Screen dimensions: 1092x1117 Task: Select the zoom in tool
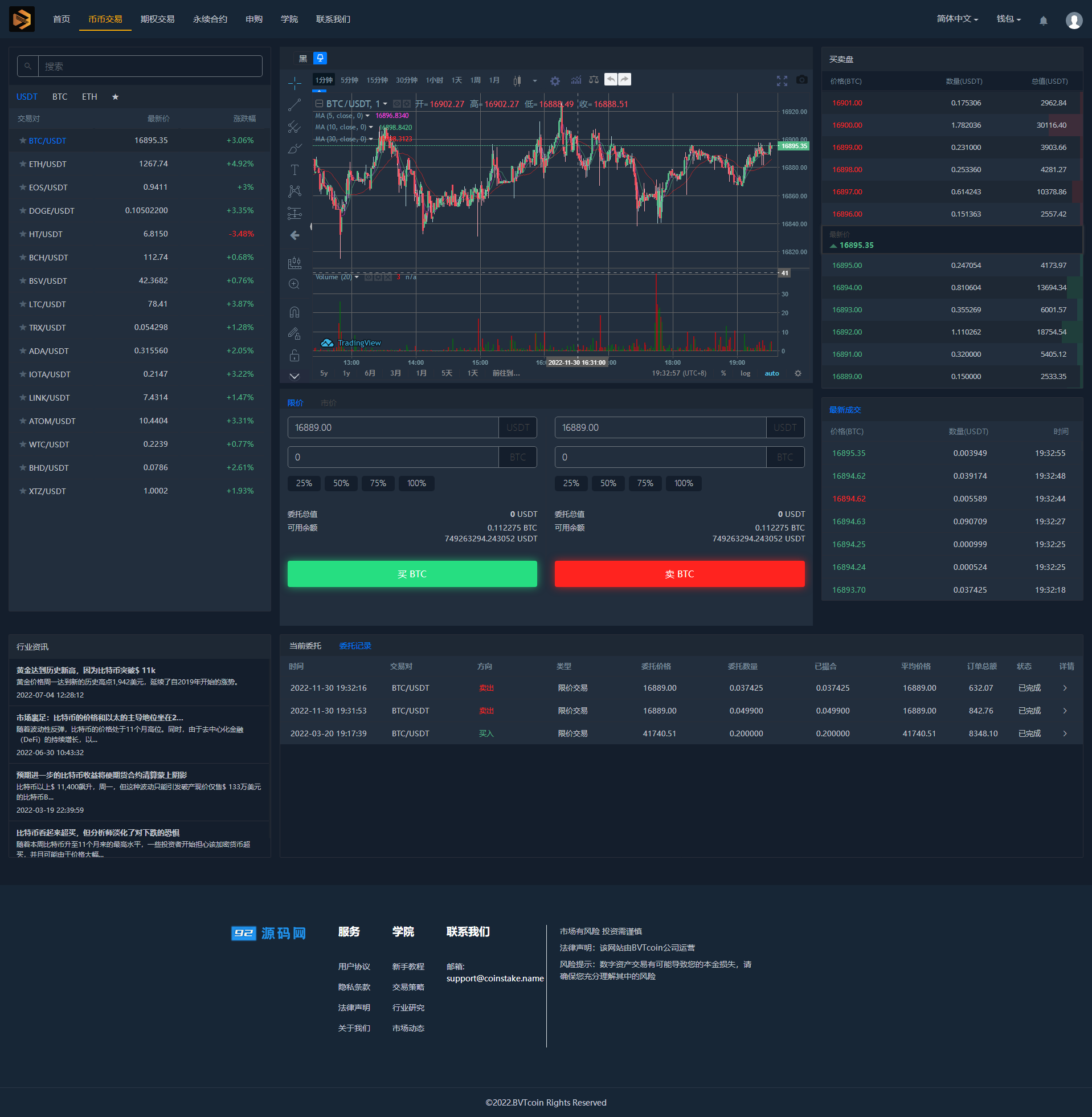click(295, 284)
